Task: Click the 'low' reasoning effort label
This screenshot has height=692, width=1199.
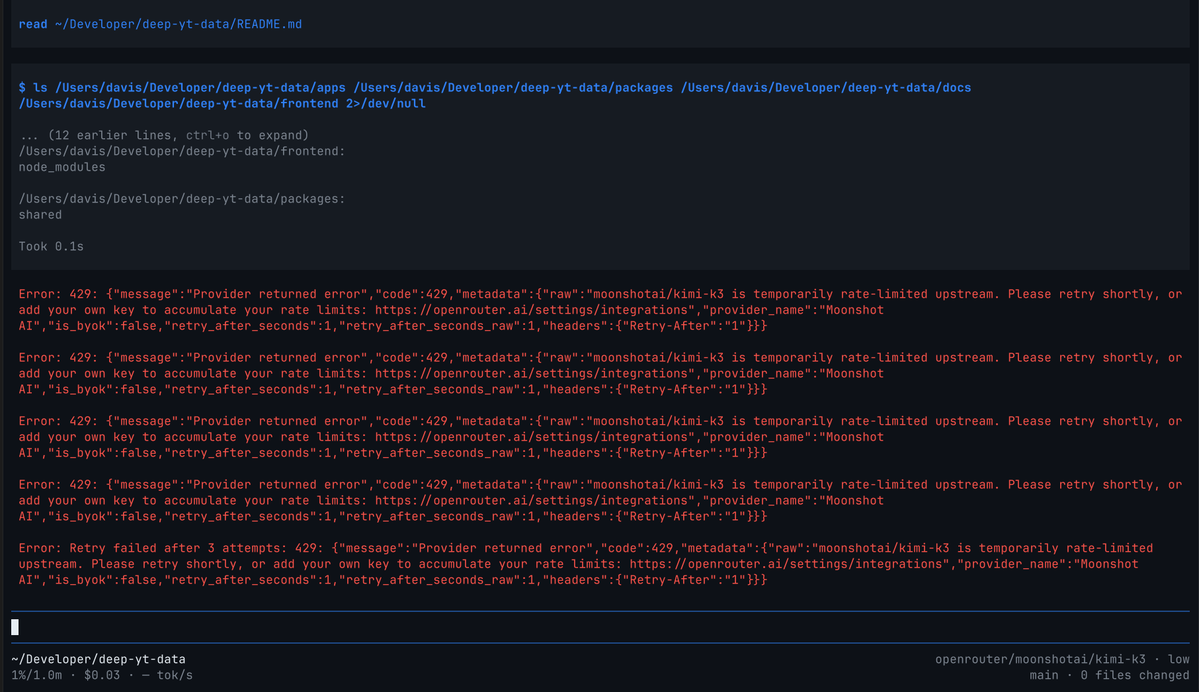Action: [1178, 659]
